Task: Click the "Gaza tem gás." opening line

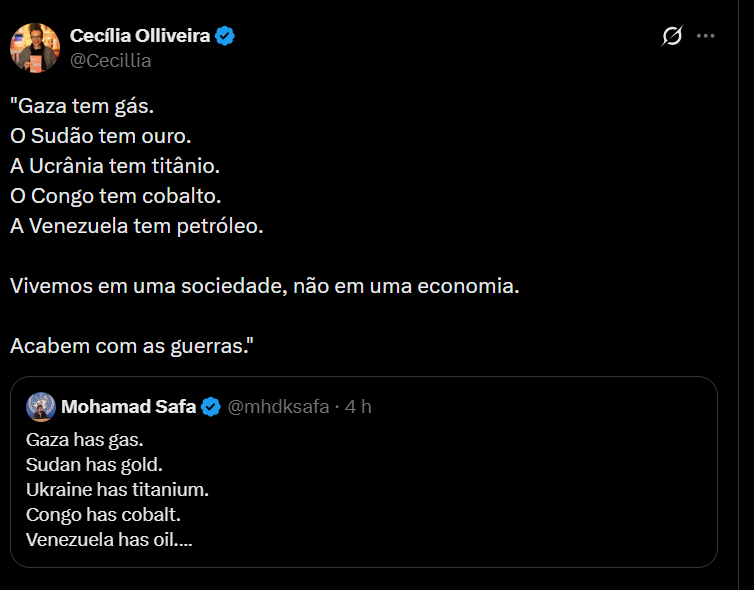Action: coord(83,104)
